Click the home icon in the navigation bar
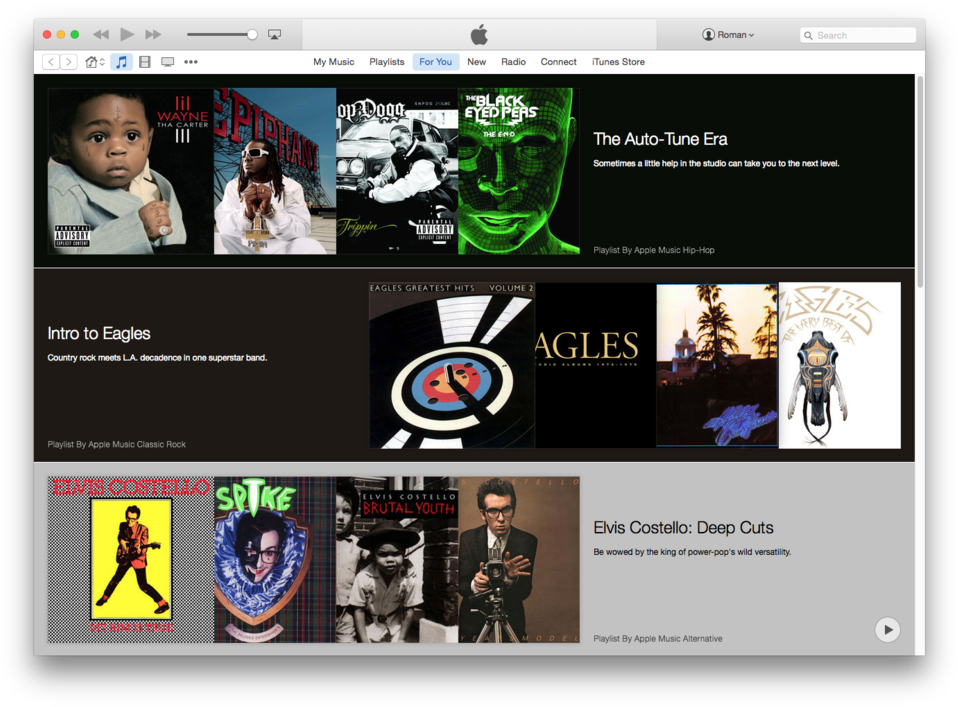The image size is (958, 707). tap(89, 61)
